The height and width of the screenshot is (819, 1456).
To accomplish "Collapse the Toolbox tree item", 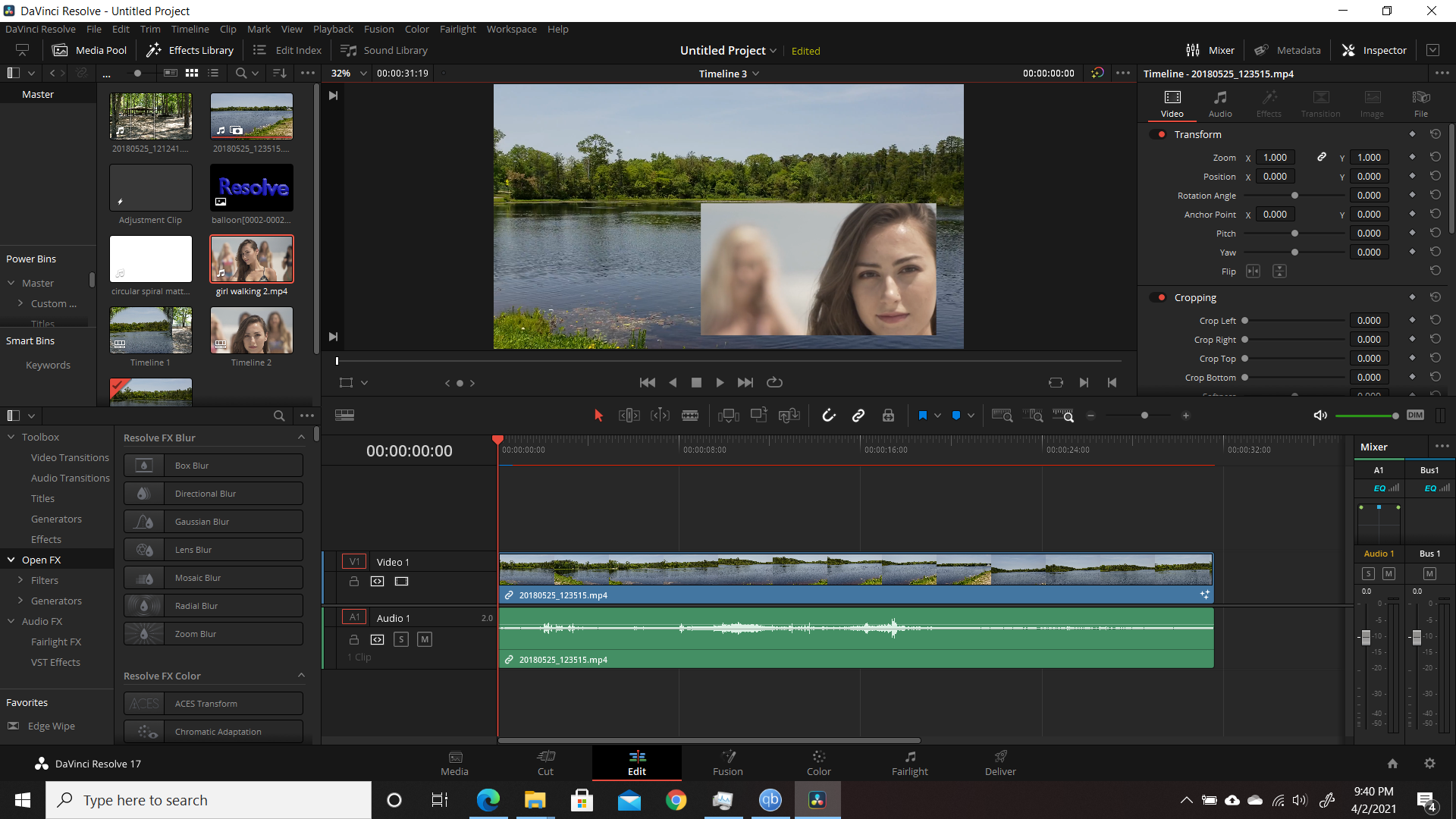I will pos(11,437).
